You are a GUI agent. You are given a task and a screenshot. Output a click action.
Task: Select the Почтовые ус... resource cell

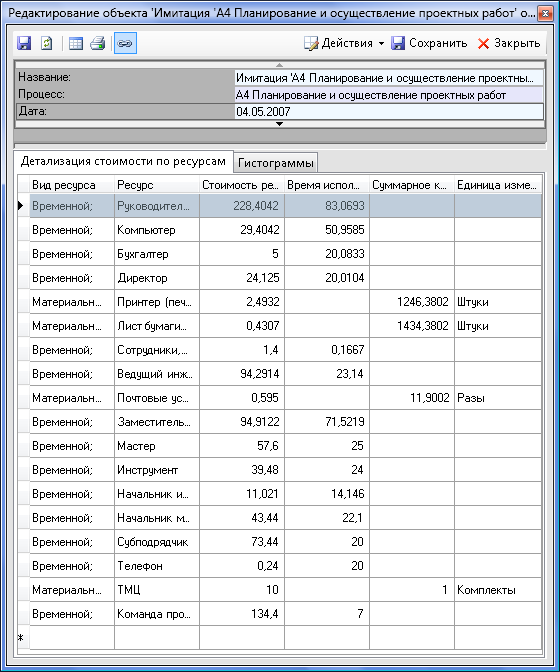pyautogui.click(x=157, y=398)
